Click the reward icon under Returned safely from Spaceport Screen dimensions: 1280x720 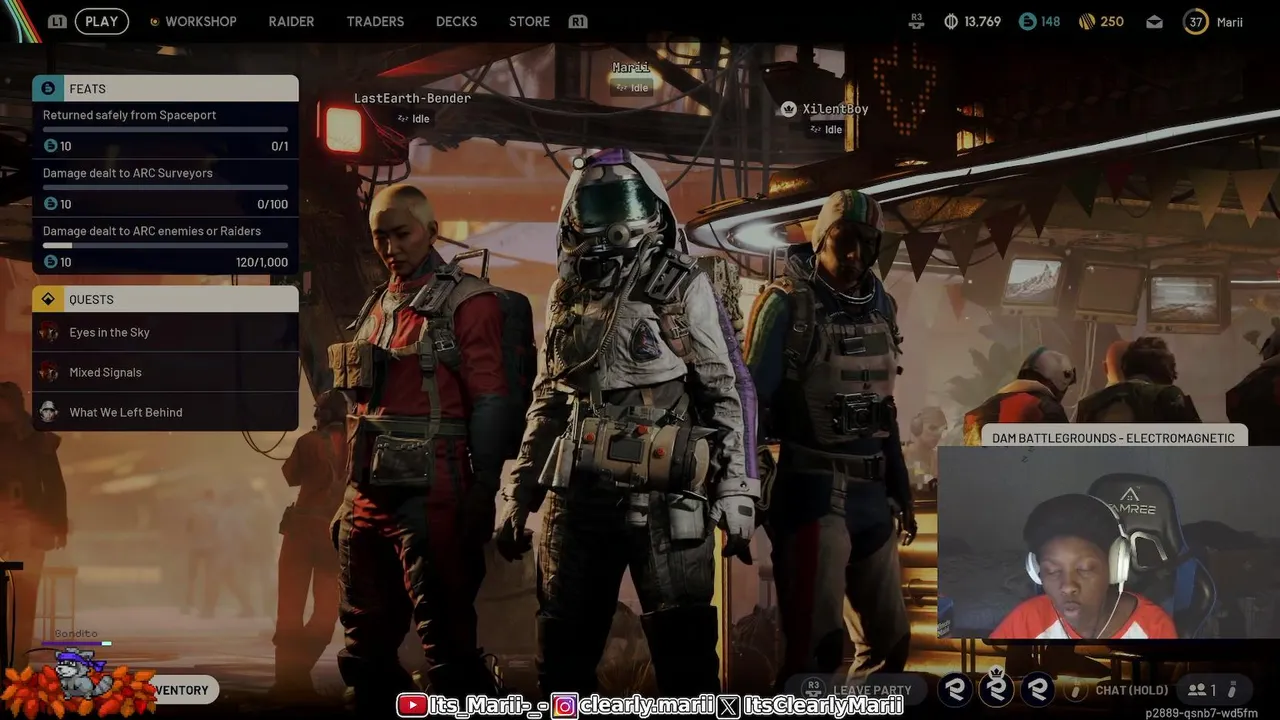coord(51,146)
